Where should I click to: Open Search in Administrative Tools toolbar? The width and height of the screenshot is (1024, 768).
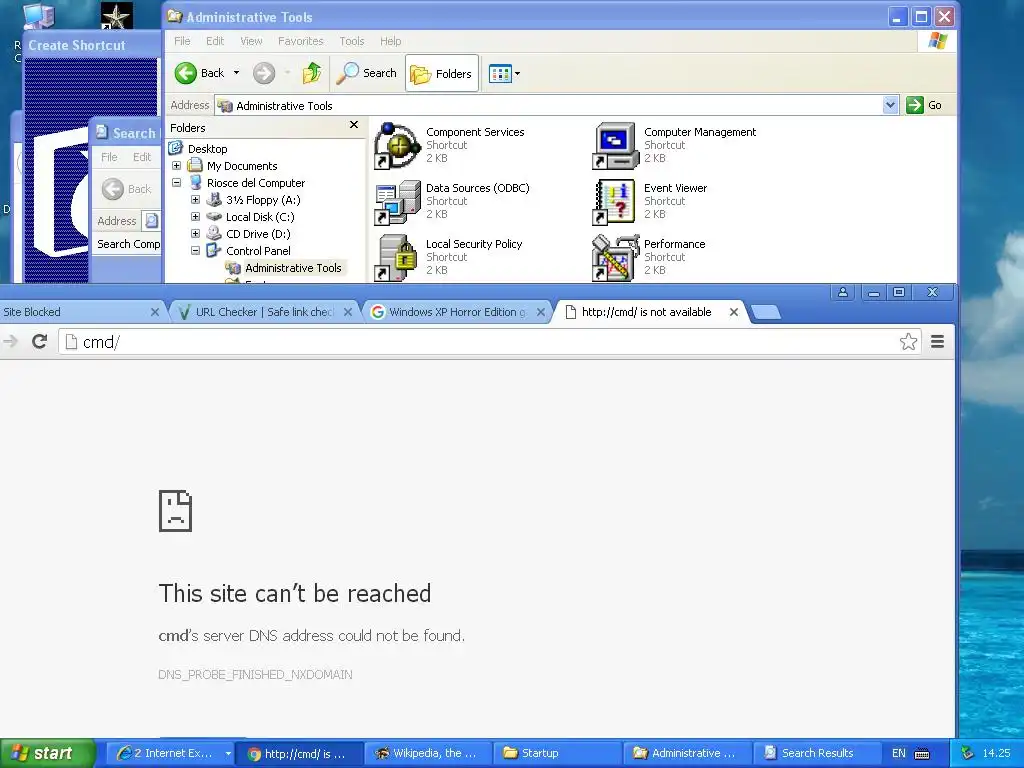tap(366, 73)
